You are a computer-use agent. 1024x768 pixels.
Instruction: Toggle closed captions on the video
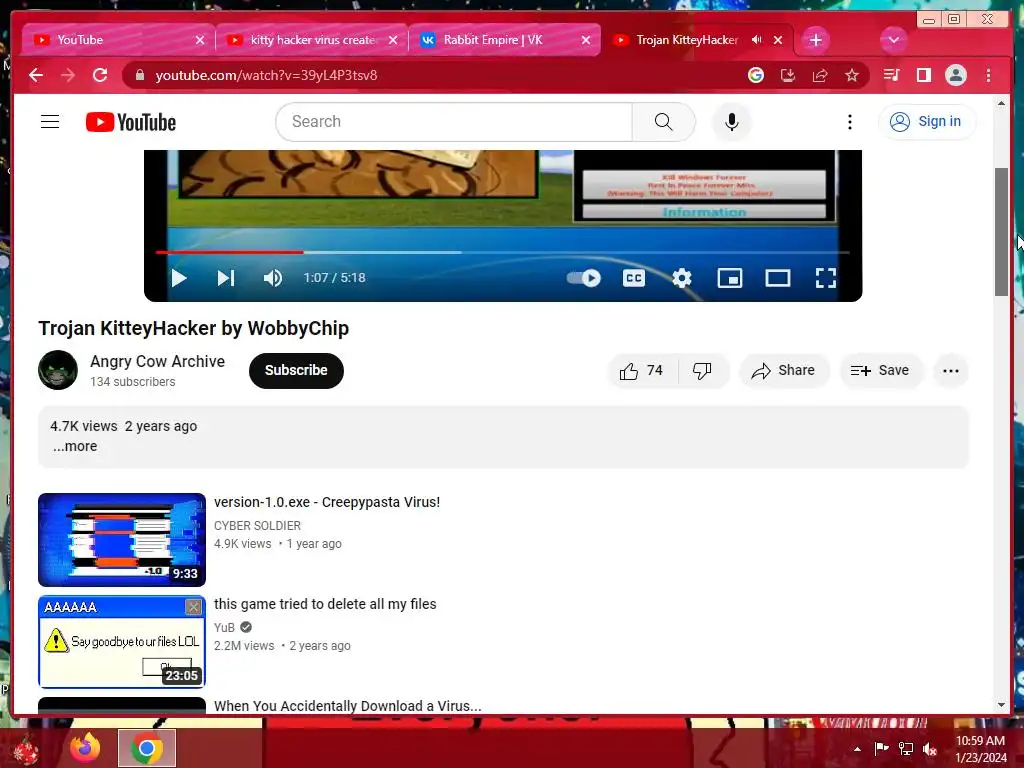(633, 278)
